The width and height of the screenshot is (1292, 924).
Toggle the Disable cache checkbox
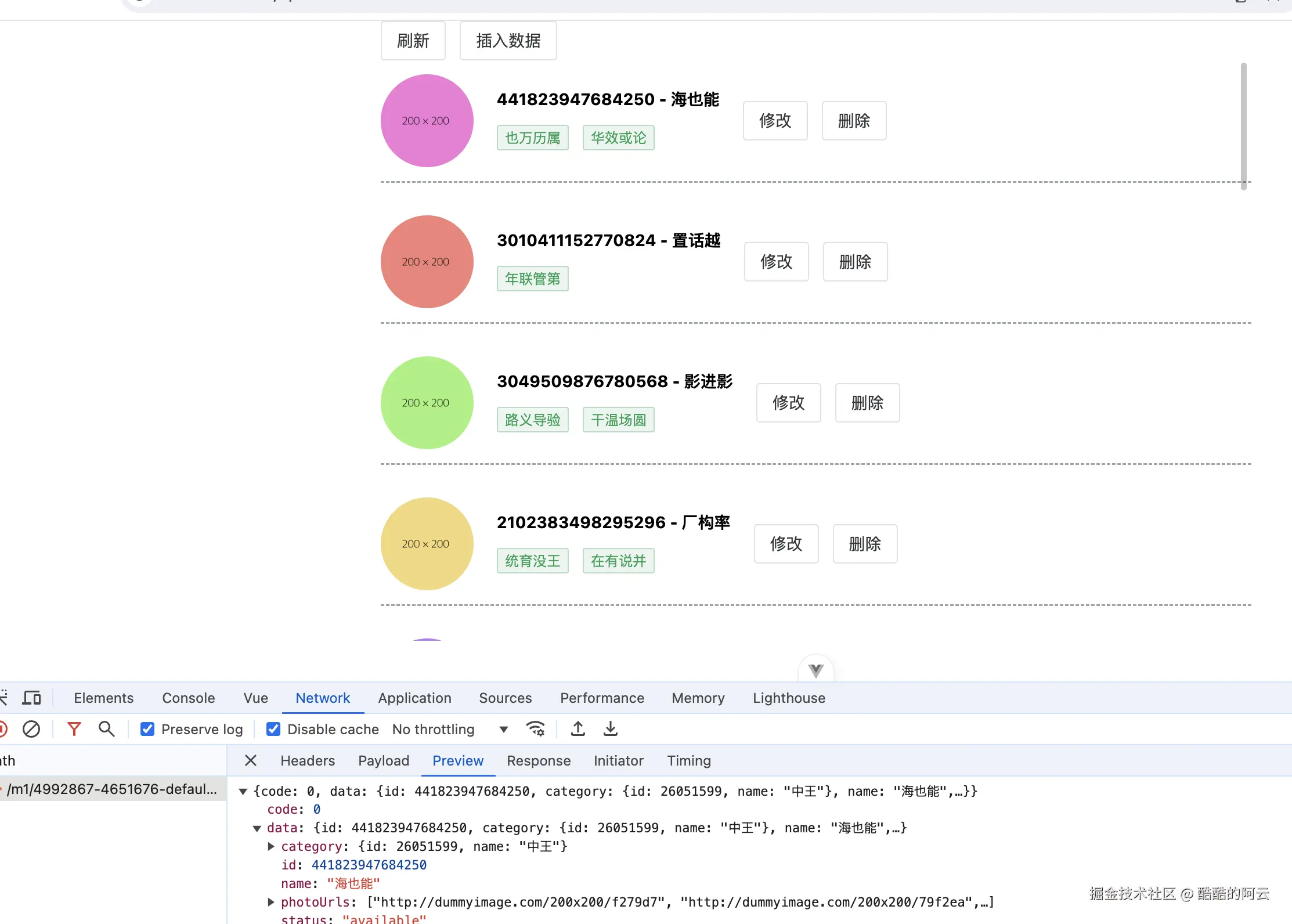[x=273, y=729]
